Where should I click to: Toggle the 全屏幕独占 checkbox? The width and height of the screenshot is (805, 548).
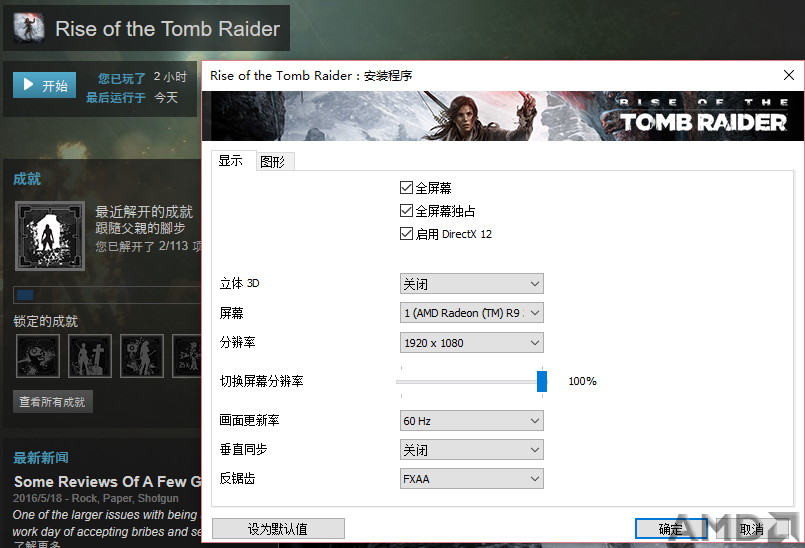406,211
